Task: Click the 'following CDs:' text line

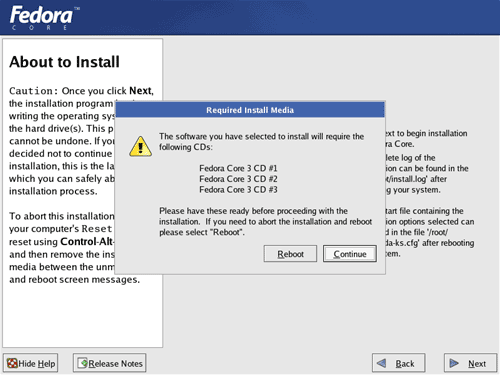Action: 186,147
